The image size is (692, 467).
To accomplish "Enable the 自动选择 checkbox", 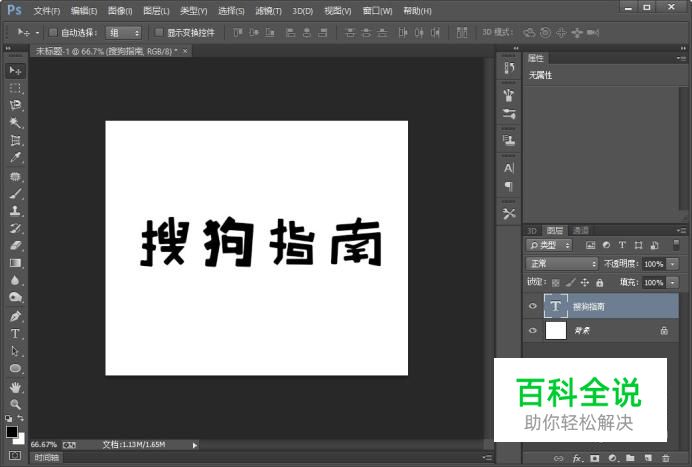I will pos(53,32).
